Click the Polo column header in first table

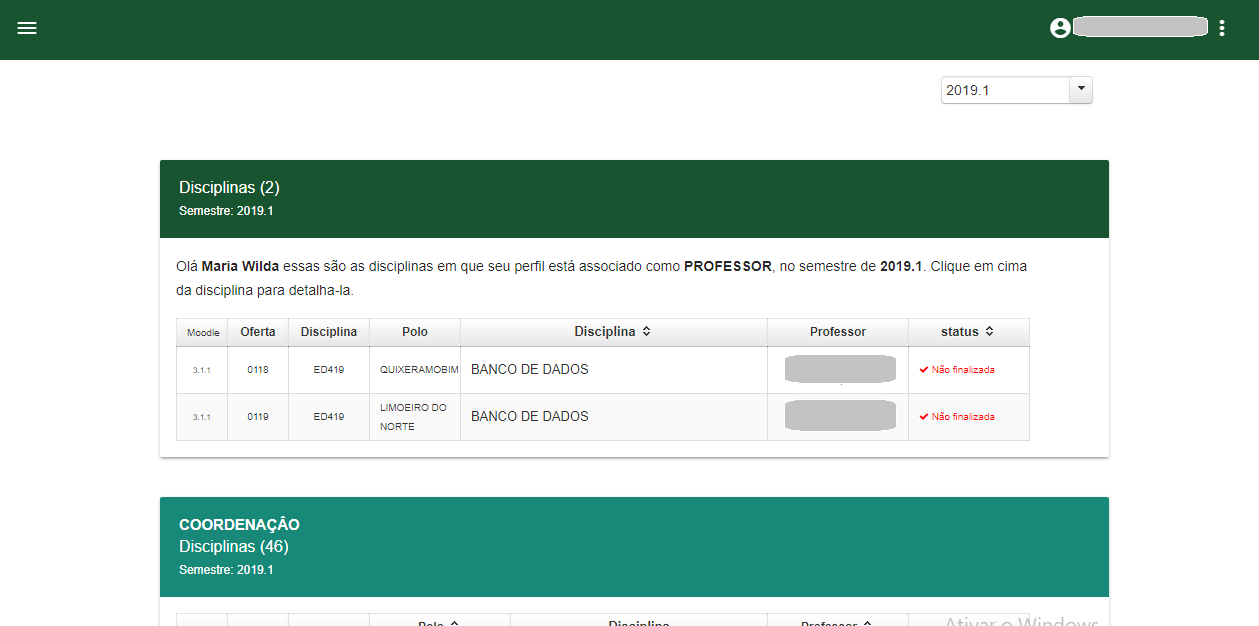pos(415,332)
